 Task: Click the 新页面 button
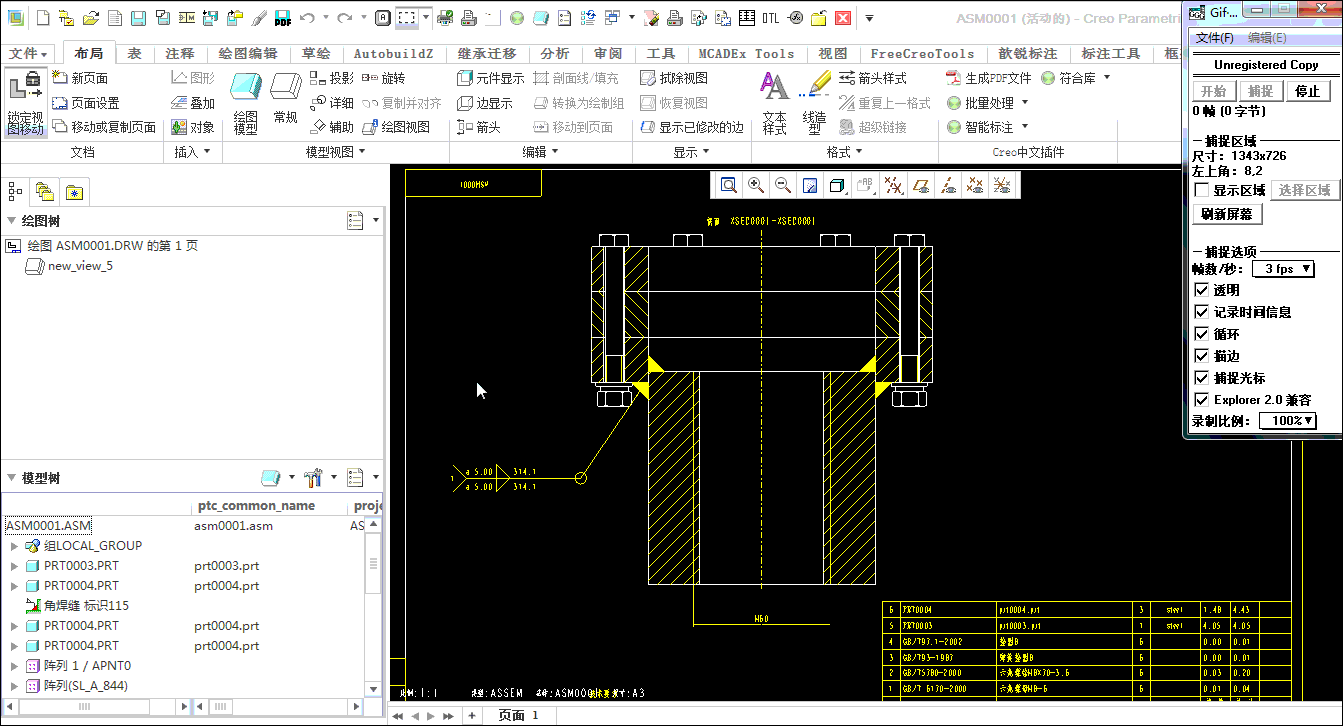click(x=80, y=78)
